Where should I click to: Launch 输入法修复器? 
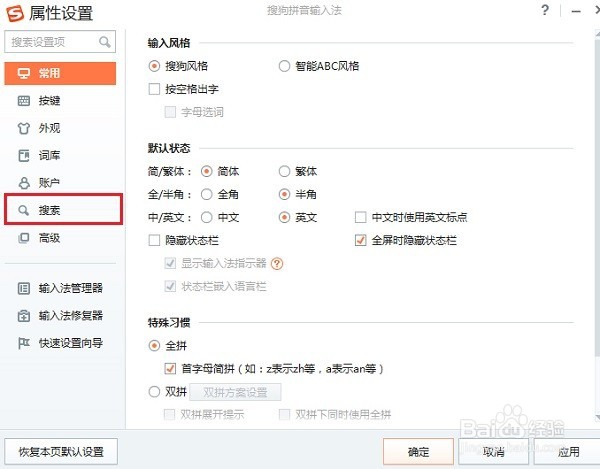point(60,316)
